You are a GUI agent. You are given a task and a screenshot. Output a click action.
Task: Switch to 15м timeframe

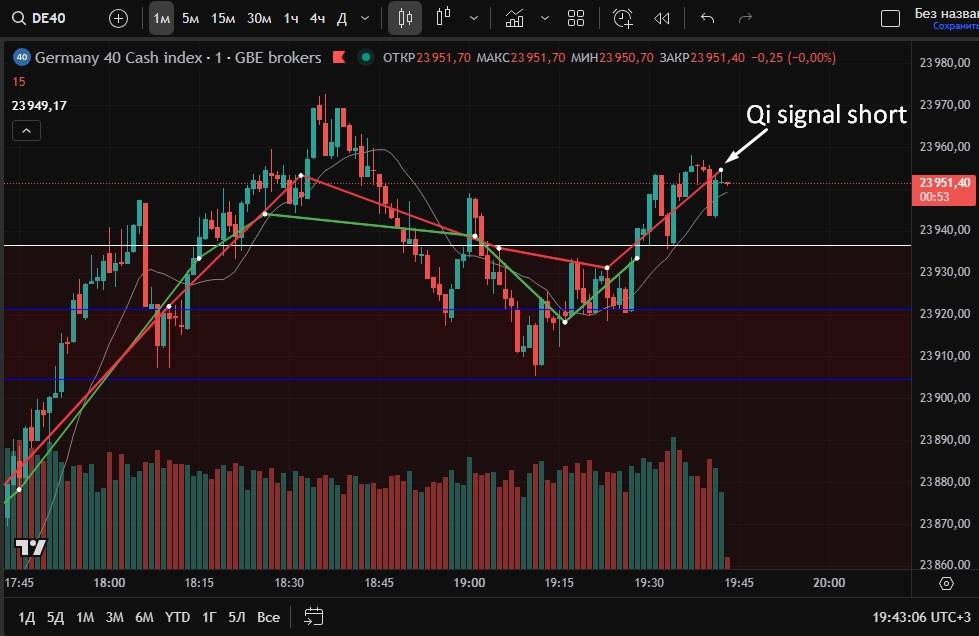[223, 18]
